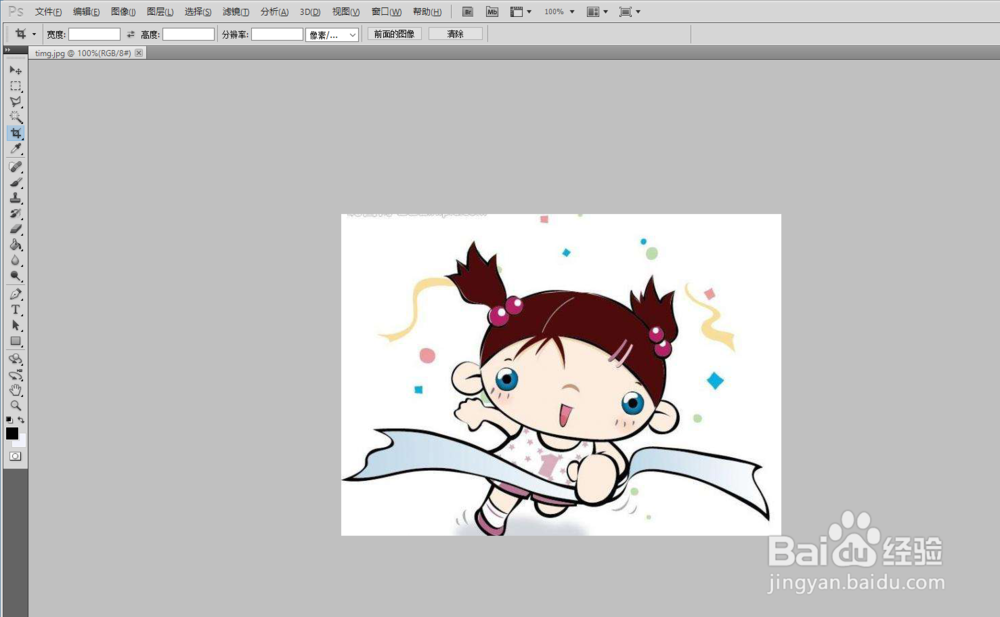Open the 窗口(W) menu
The width and height of the screenshot is (1000, 617).
(386, 11)
